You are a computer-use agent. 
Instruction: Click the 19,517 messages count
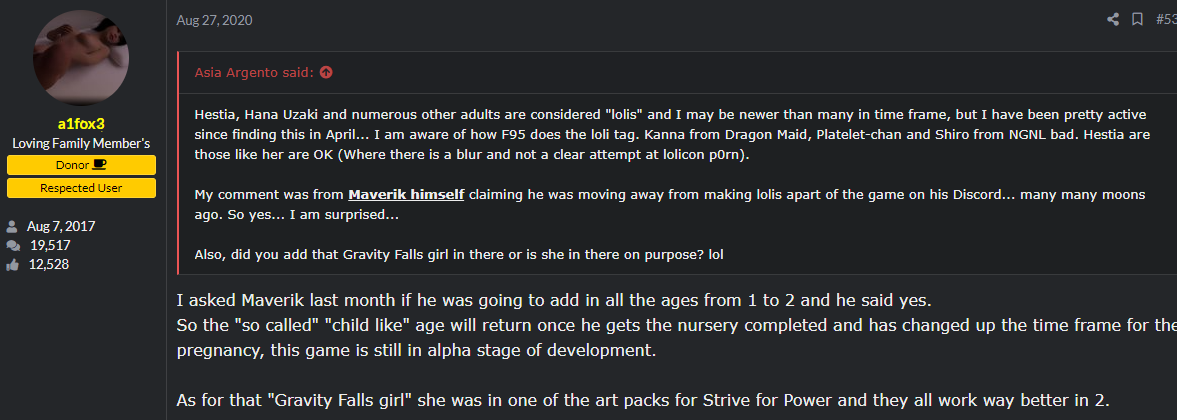pos(50,245)
